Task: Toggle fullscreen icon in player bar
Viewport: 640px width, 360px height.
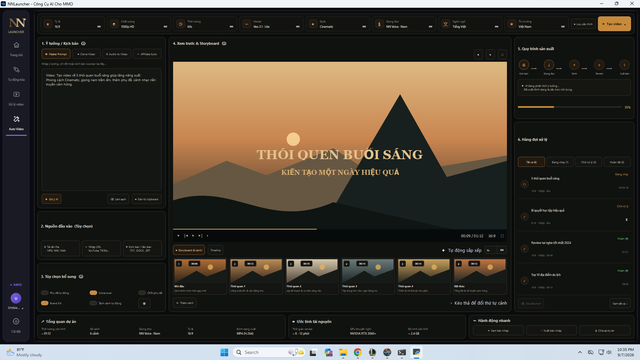Action: tap(502, 236)
